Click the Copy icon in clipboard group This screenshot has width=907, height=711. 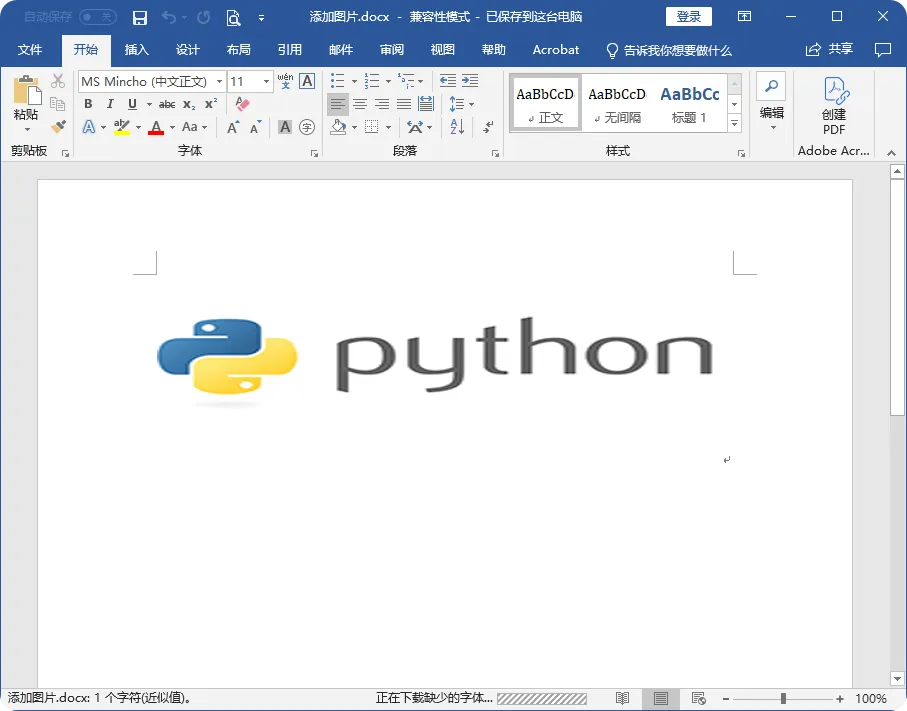pos(57,104)
